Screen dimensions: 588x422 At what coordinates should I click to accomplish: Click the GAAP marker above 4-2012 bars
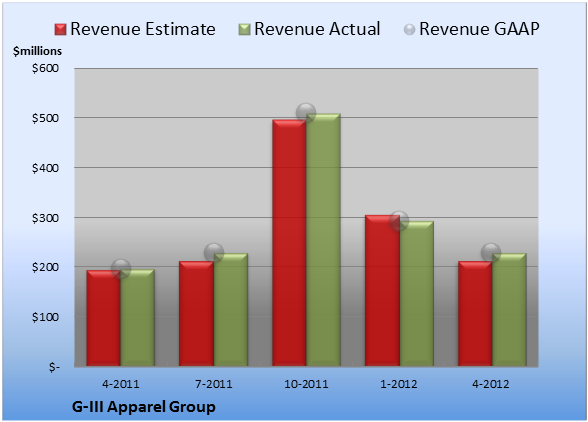pyautogui.click(x=491, y=252)
